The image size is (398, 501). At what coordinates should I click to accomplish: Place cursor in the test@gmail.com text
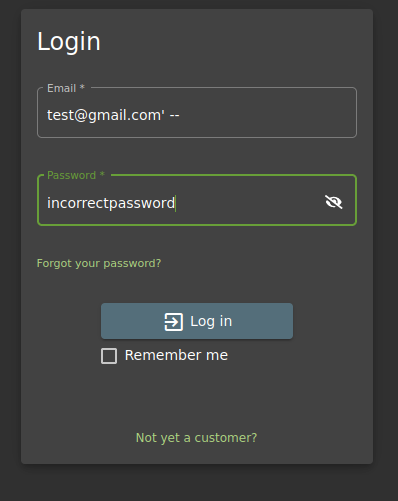point(106,115)
